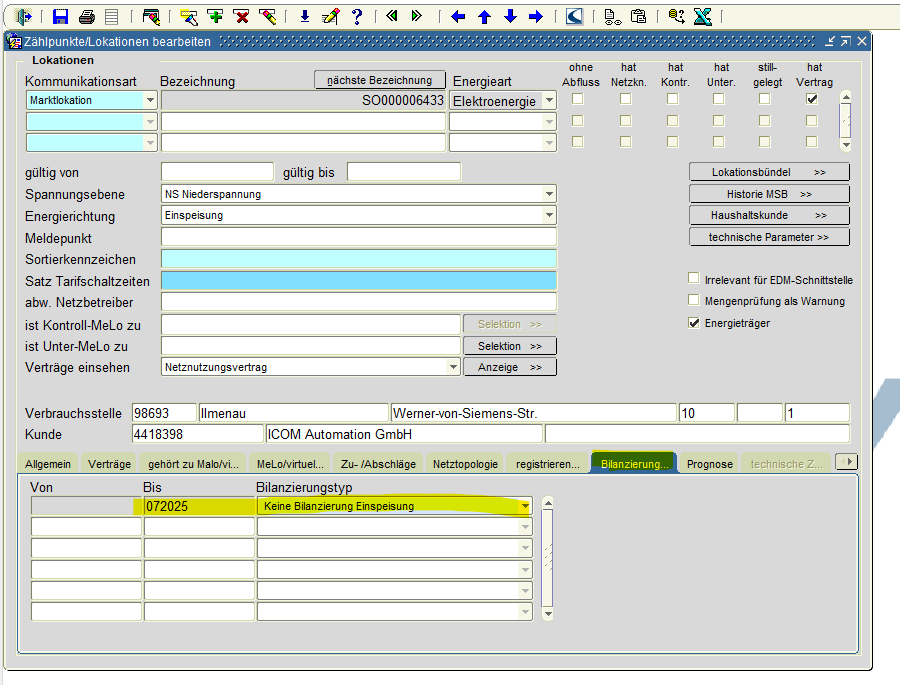Enable 'Mengenprüfung als Warnung' checkbox
The width and height of the screenshot is (900, 685).
click(x=694, y=301)
